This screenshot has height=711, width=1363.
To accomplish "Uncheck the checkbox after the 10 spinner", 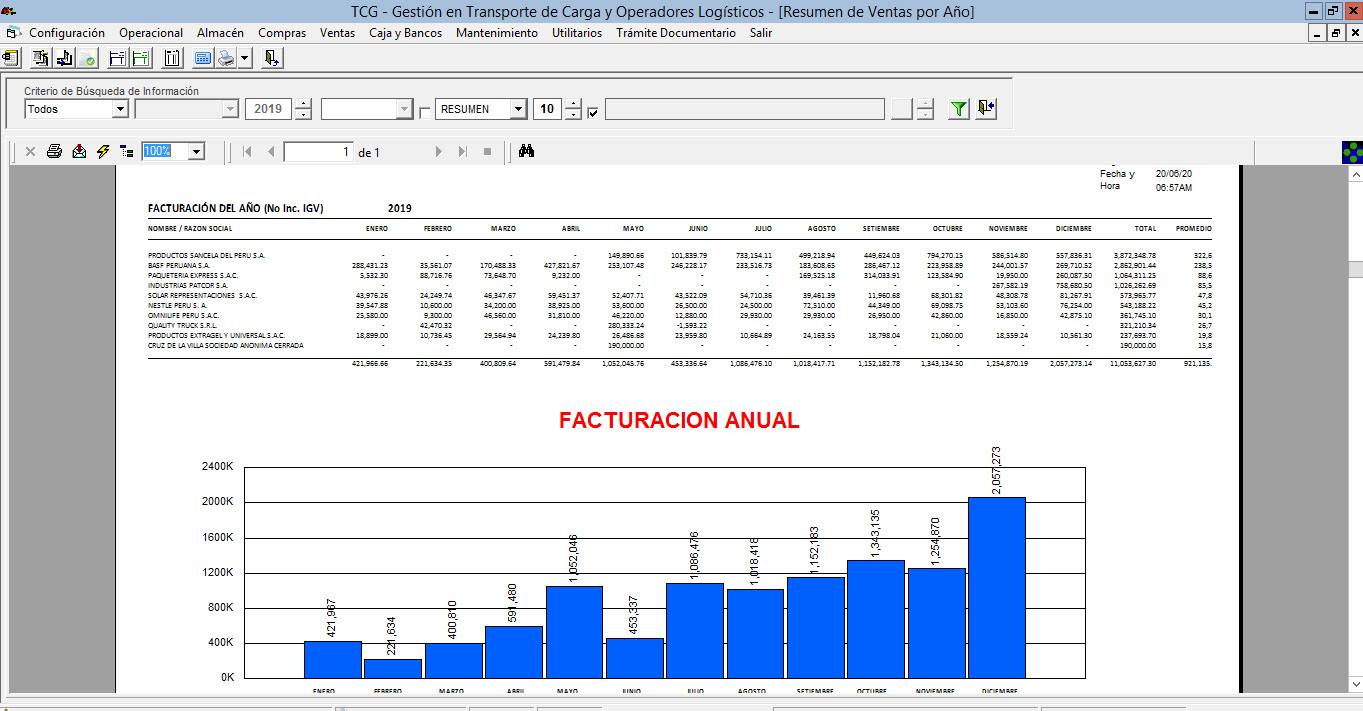I will point(593,113).
